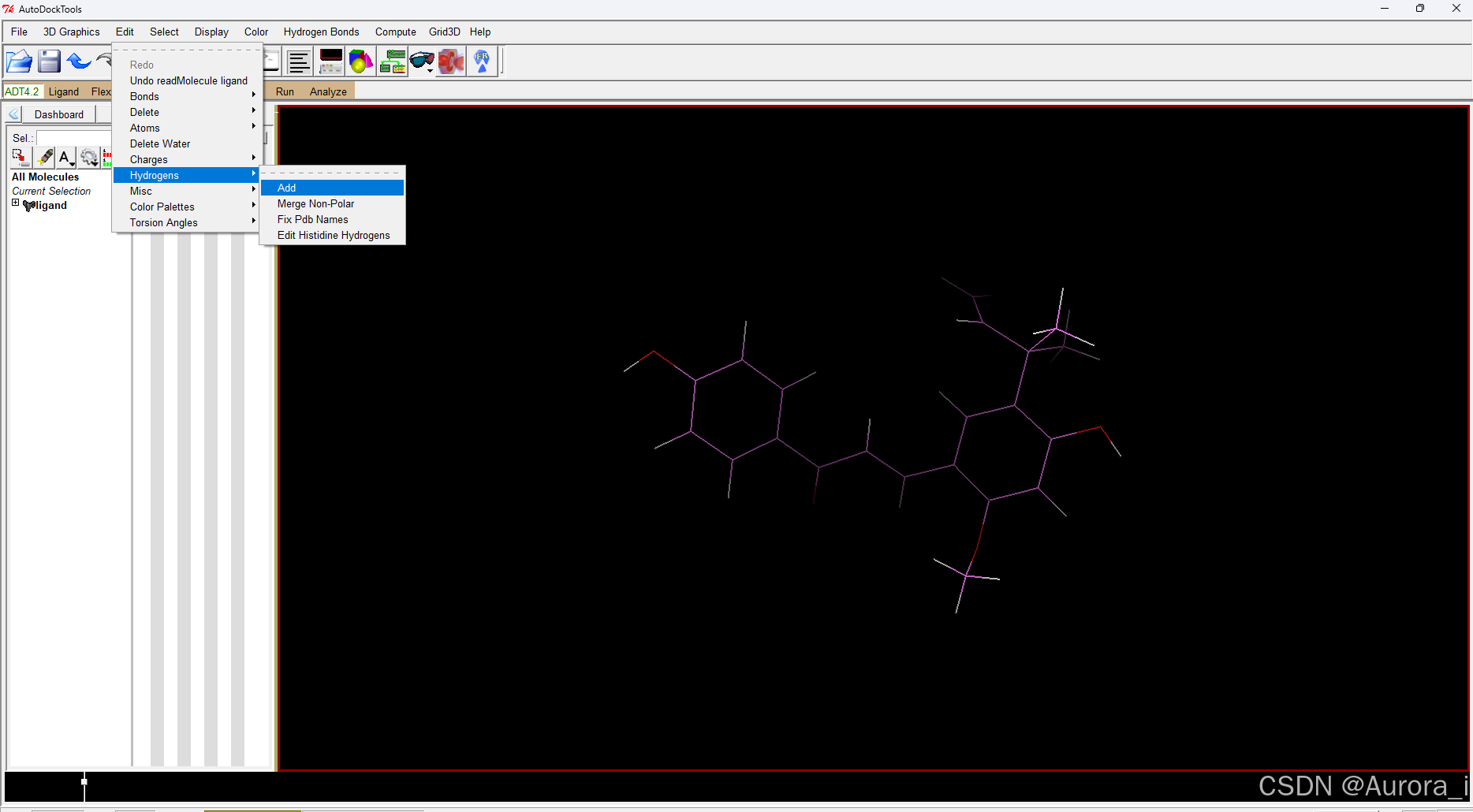Click the 3D stereo glasses icon
The height and width of the screenshot is (812, 1473).
422,61
